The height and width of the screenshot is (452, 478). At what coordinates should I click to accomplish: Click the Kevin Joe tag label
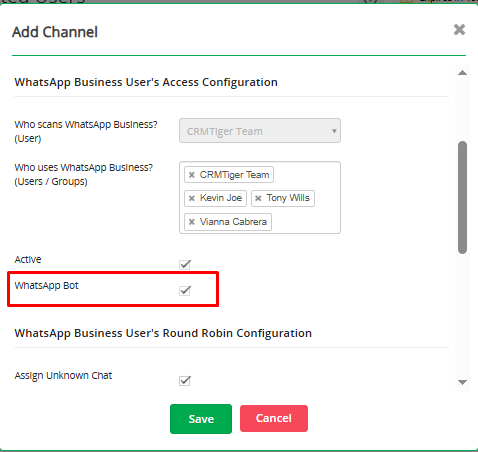221,198
